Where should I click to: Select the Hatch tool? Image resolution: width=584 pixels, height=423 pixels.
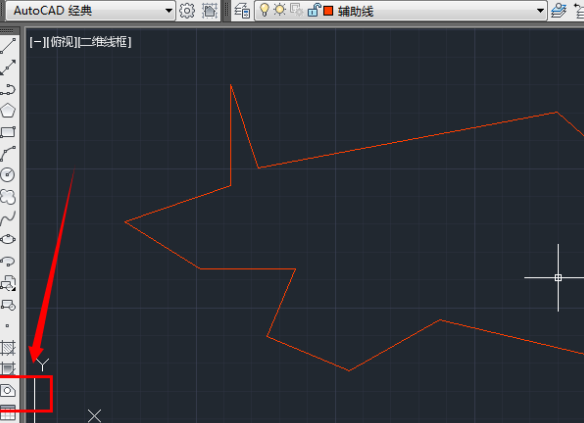click(x=8, y=348)
